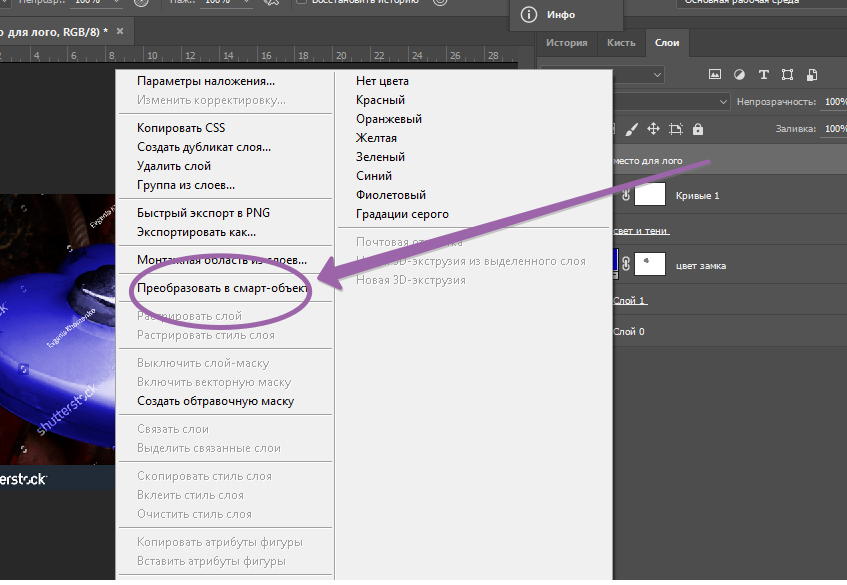Set layer color label to Градации серого
The height and width of the screenshot is (585, 847).
tap(402, 214)
